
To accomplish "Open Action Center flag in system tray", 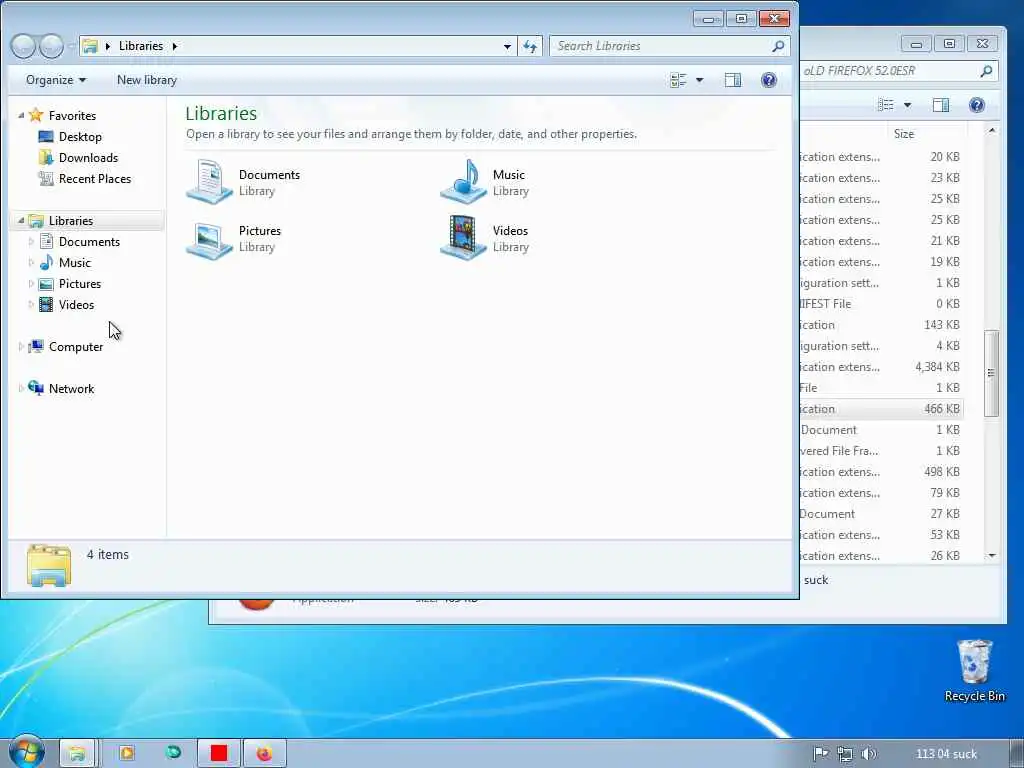I will tap(821, 754).
